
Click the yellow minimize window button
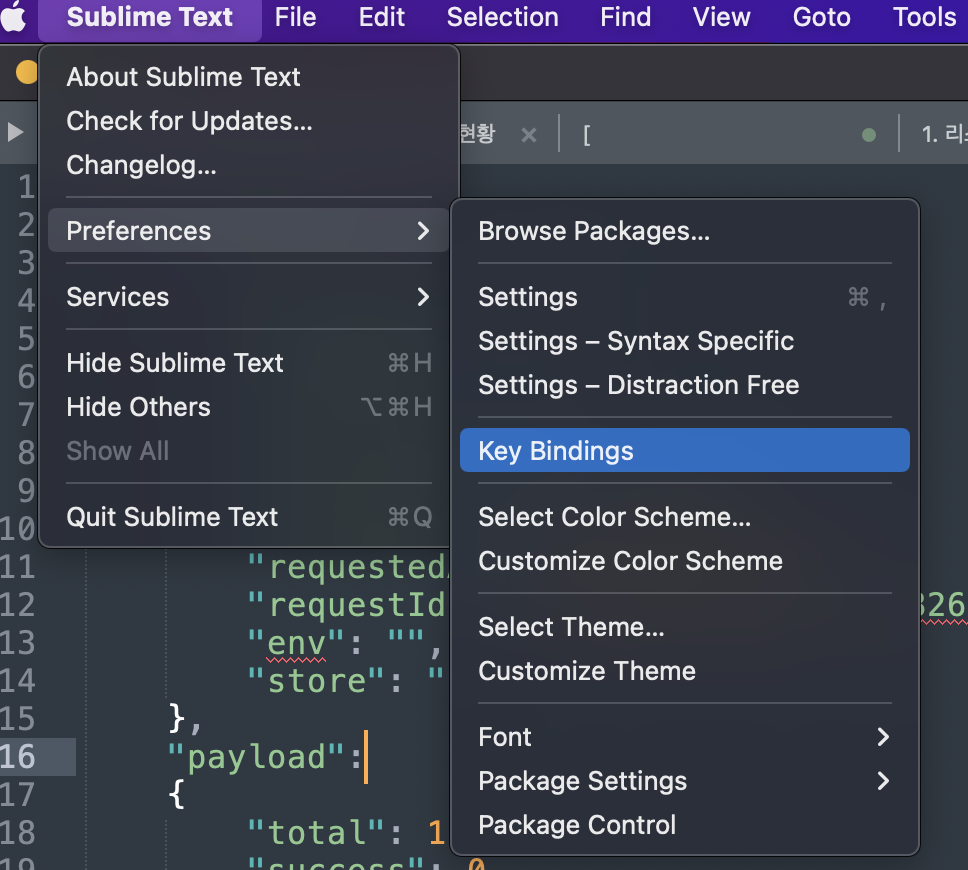[x=26, y=72]
